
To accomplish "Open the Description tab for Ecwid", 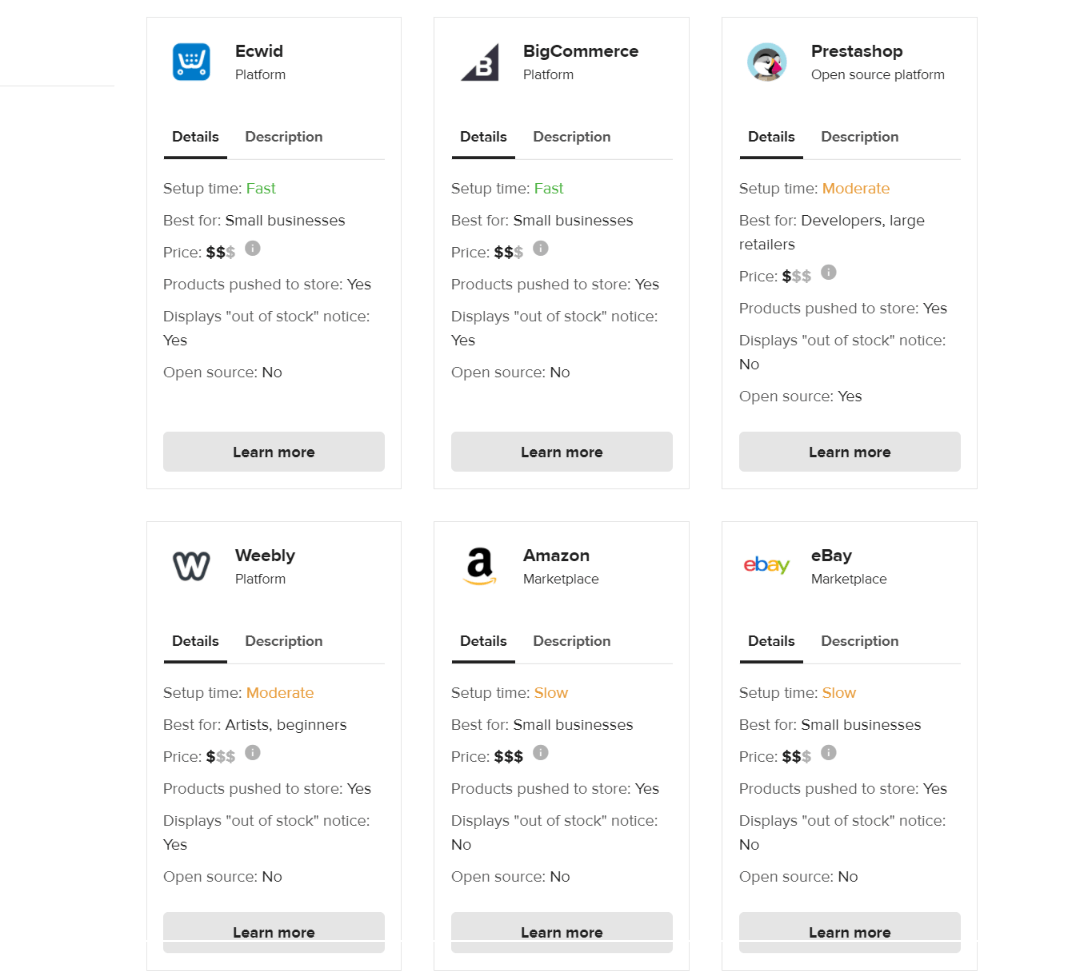I will (x=284, y=137).
